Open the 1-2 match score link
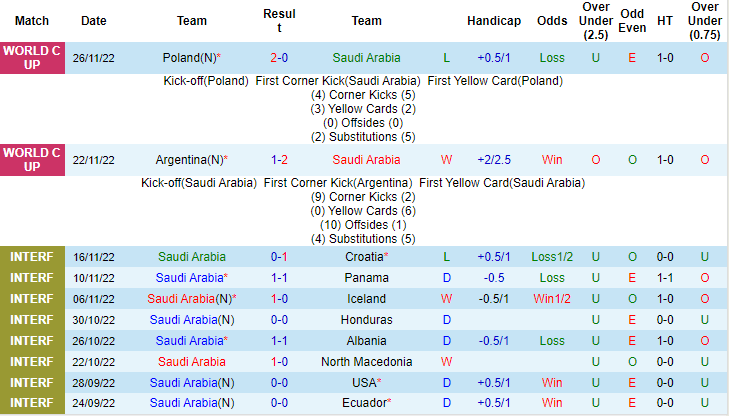 (x=280, y=160)
